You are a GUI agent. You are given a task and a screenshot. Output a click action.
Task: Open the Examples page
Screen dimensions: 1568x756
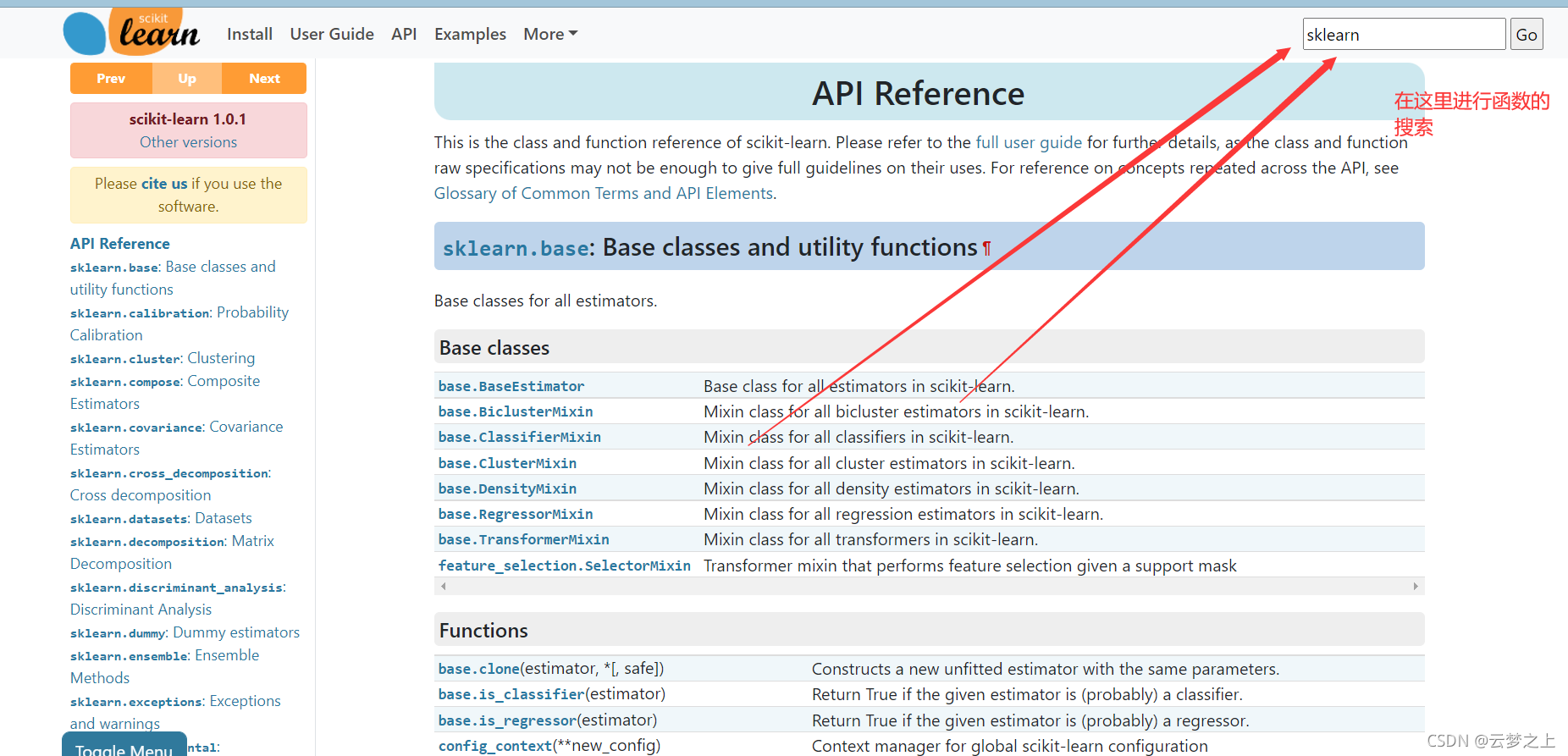470,34
